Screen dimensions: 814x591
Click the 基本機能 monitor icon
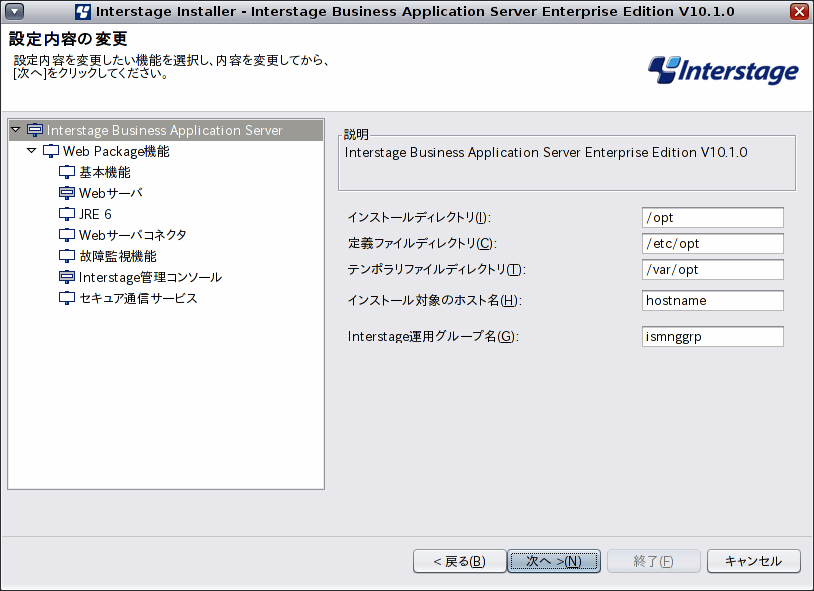pyautogui.click(x=66, y=172)
